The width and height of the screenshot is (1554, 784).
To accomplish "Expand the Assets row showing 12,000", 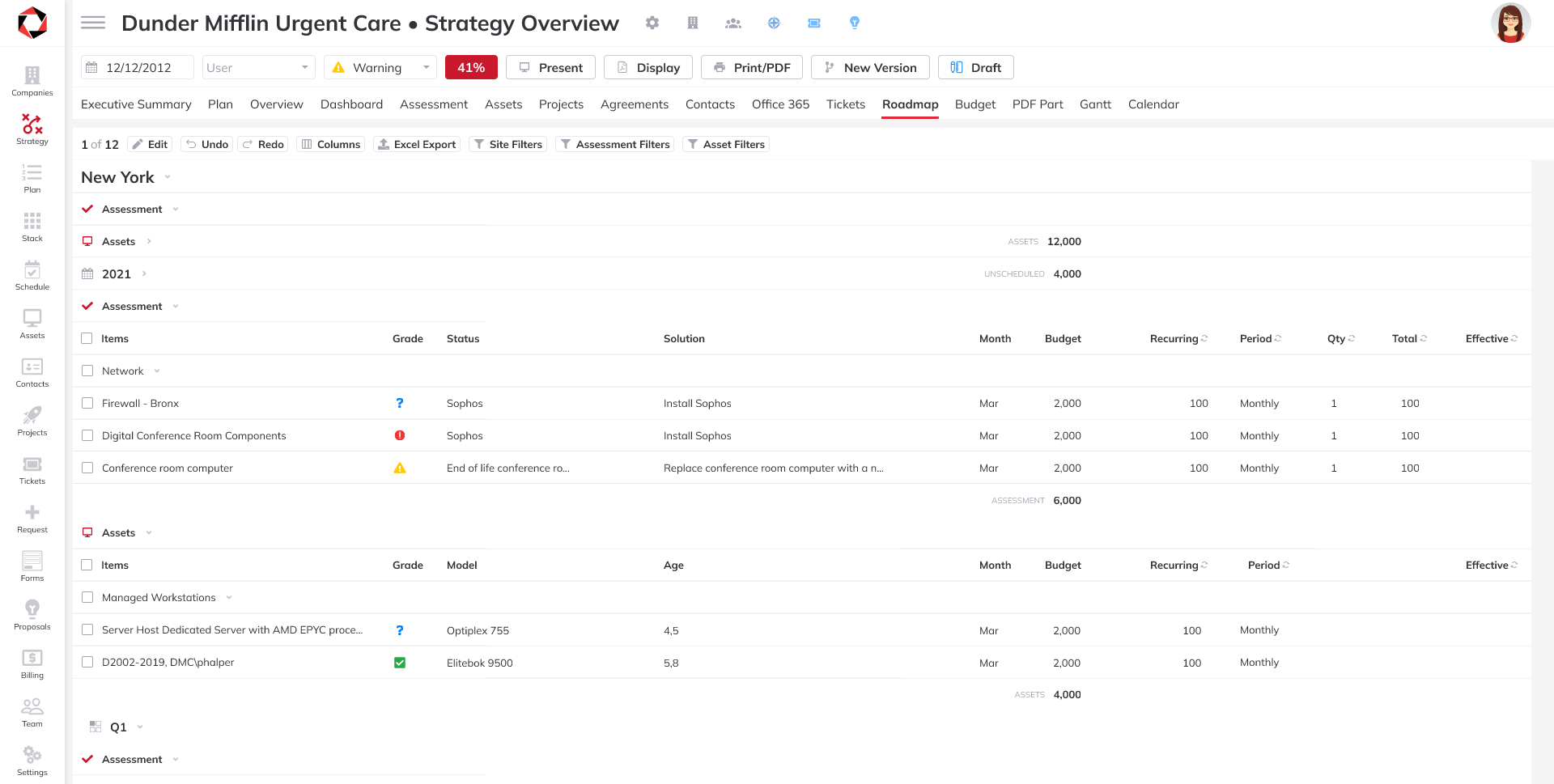I will [149, 241].
